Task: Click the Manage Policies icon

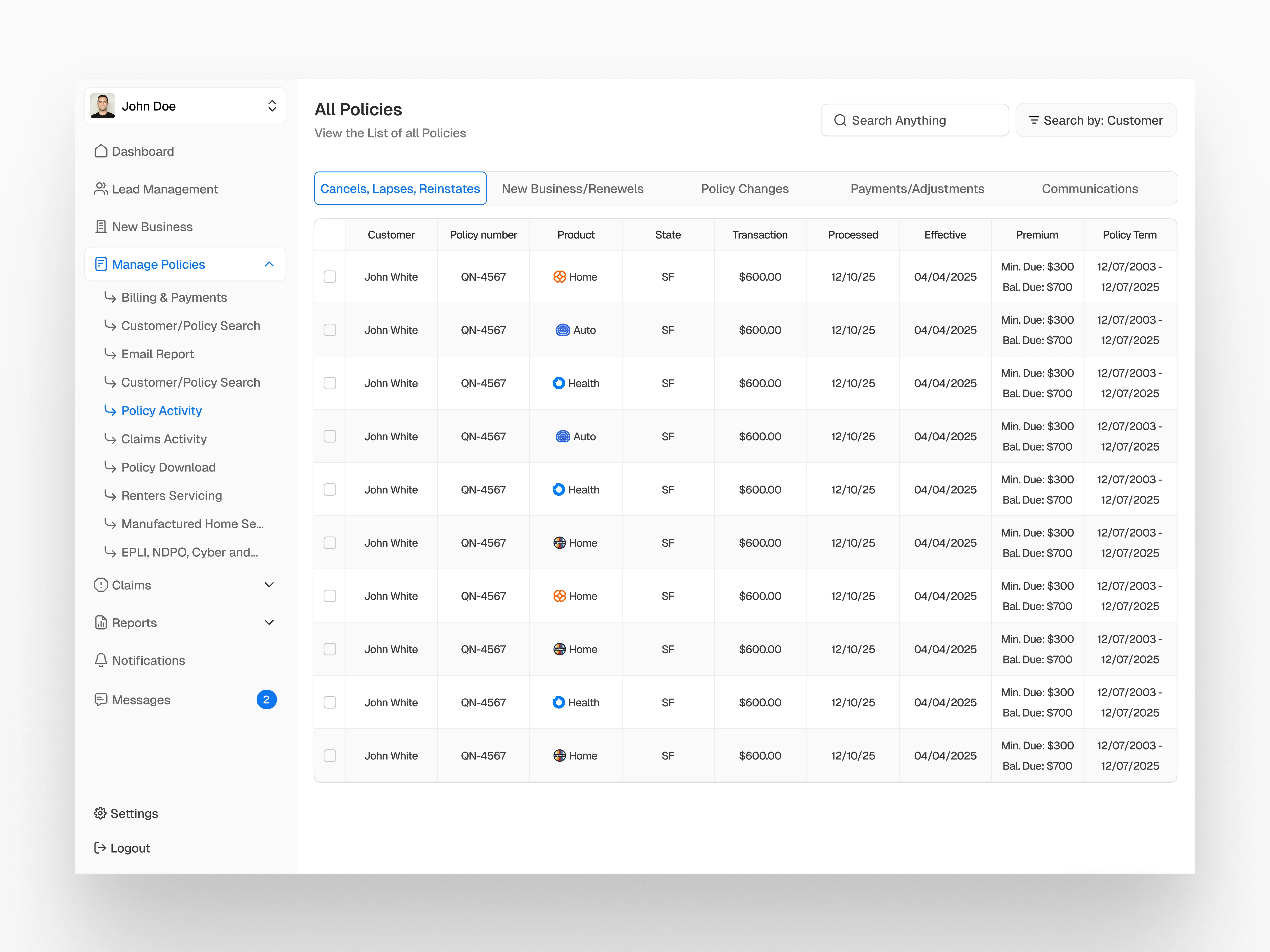Action: point(101,264)
